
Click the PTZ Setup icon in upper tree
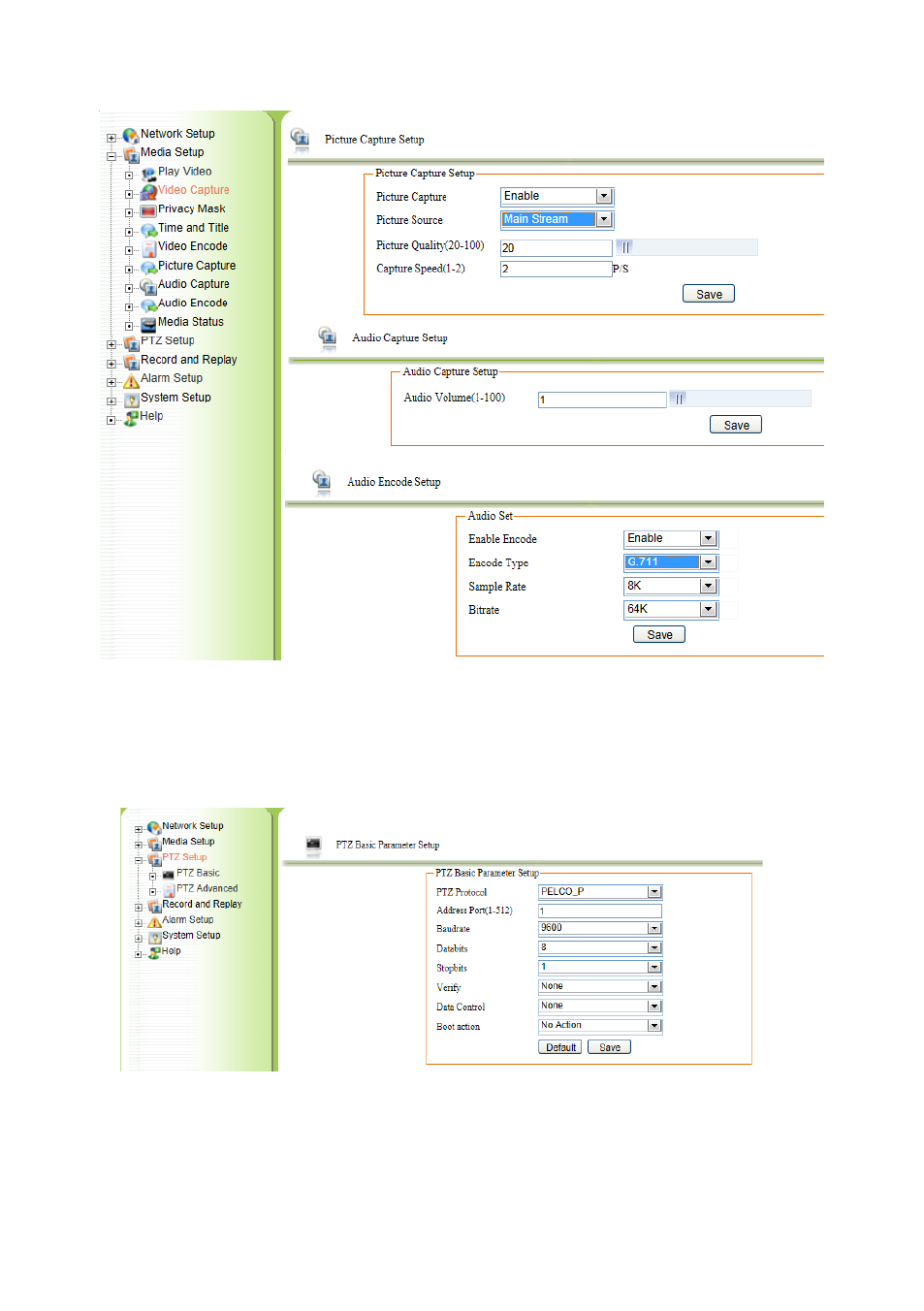tap(131, 342)
